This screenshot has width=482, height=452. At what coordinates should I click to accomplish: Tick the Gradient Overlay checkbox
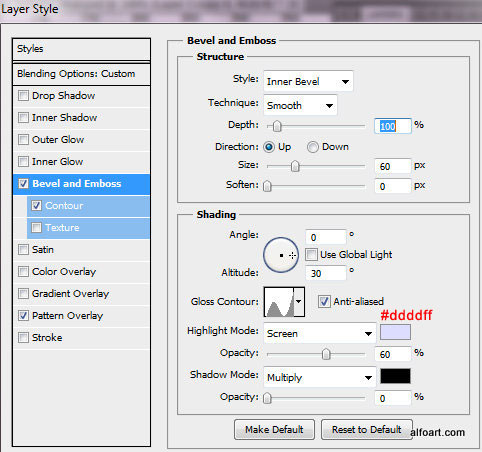tap(23, 294)
